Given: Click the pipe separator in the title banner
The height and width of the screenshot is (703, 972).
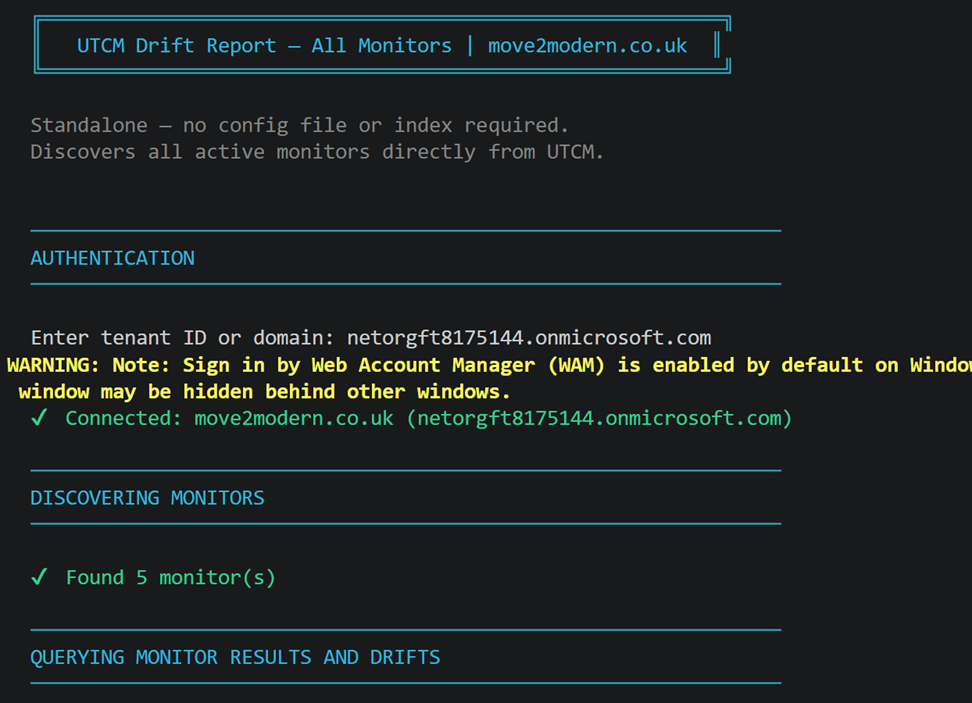Looking at the screenshot, I should [x=469, y=46].
